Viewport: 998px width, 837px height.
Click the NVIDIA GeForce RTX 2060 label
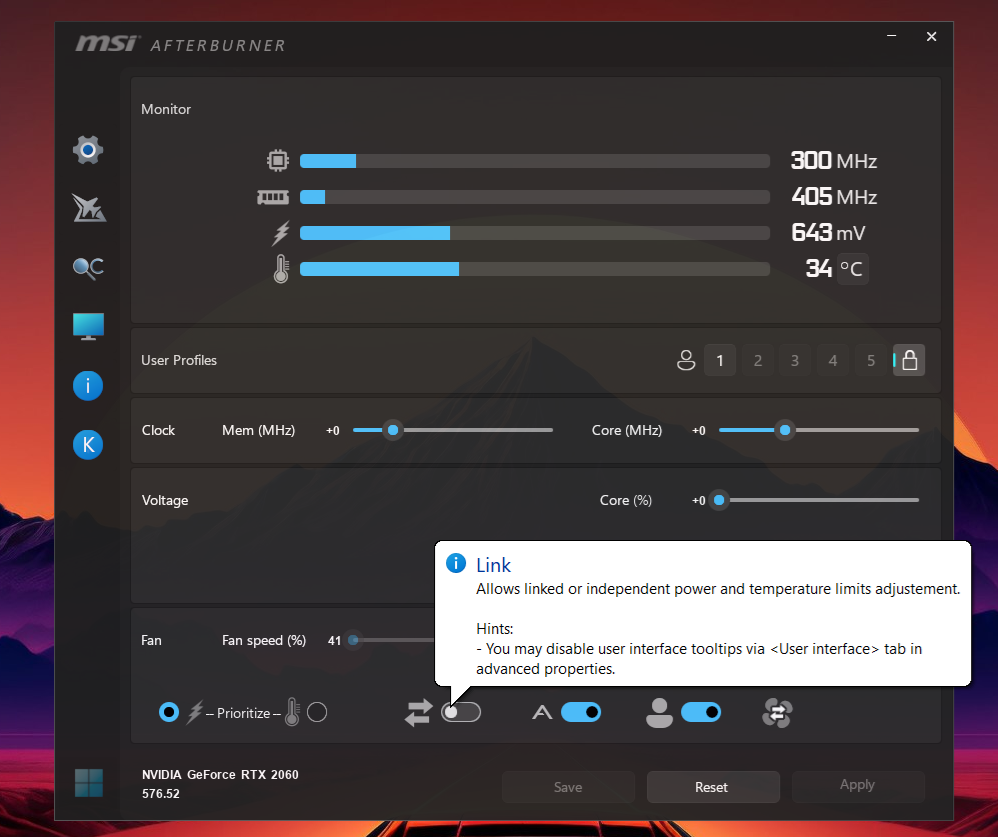220,775
